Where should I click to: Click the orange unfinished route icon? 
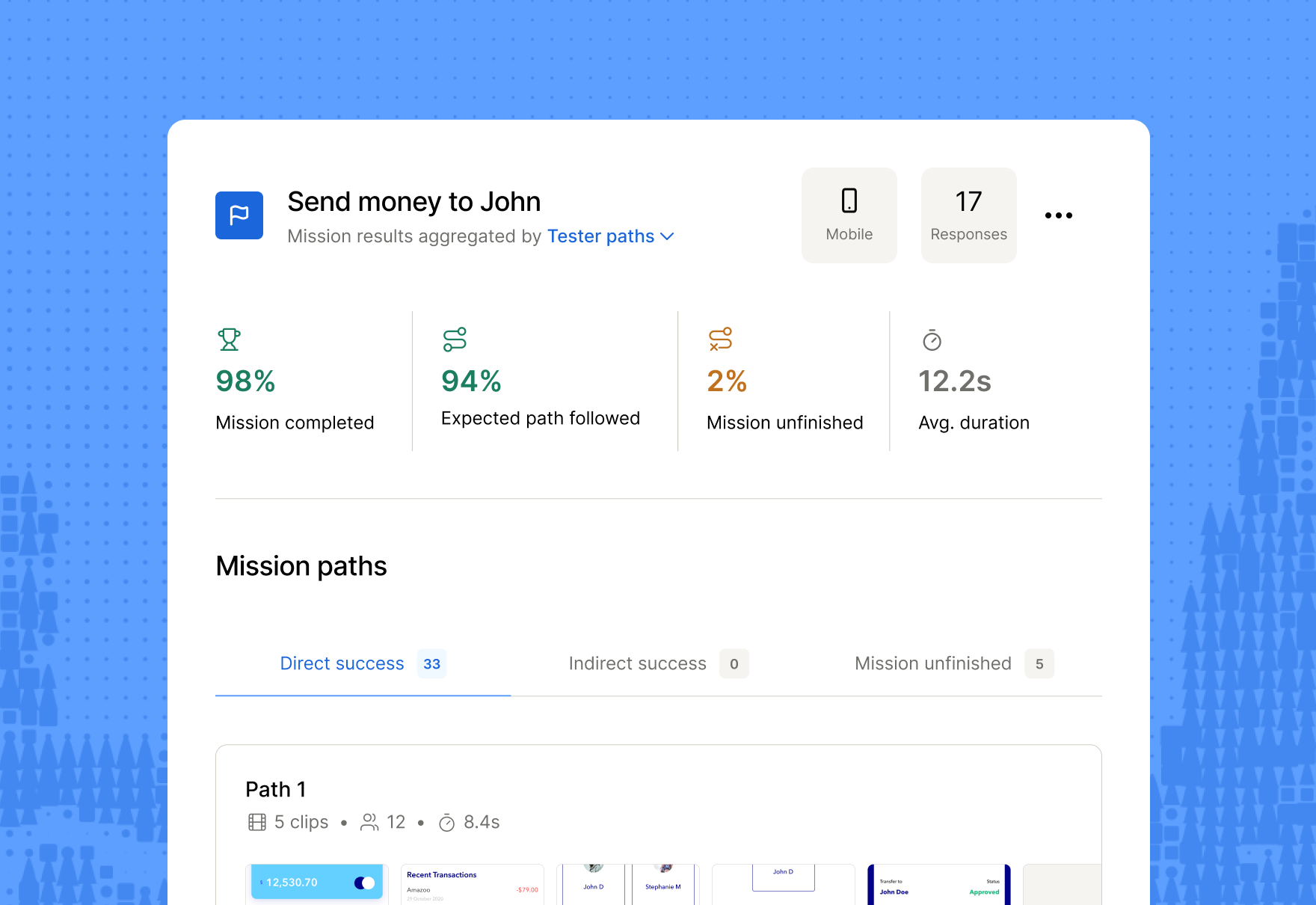pos(720,340)
